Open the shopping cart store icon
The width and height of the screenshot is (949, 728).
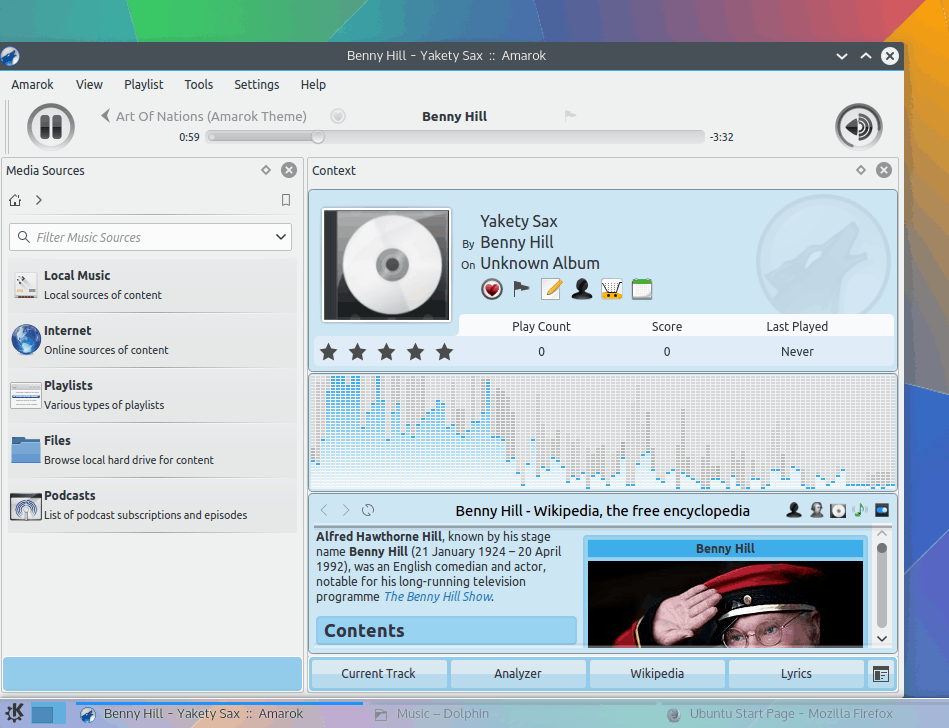tap(612, 289)
